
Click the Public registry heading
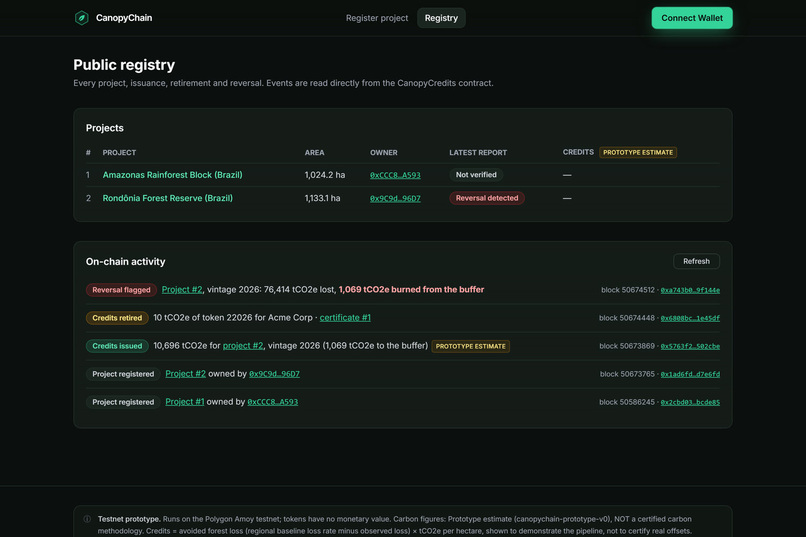point(124,65)
